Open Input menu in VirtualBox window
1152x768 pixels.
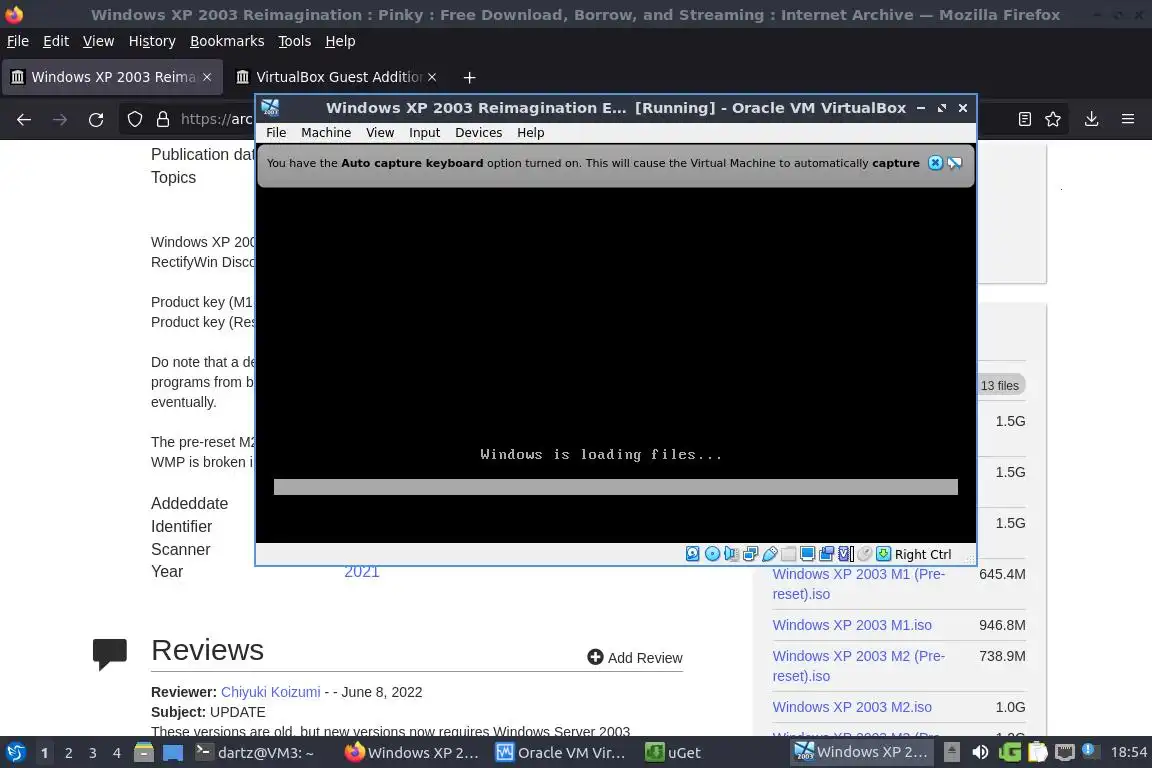(x=425, y=132)
